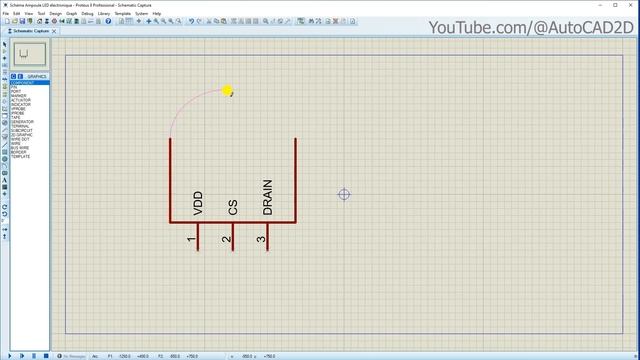Click the Pause simulation button
This screenshot has width=640, height=360.
[x=34, y=356]
